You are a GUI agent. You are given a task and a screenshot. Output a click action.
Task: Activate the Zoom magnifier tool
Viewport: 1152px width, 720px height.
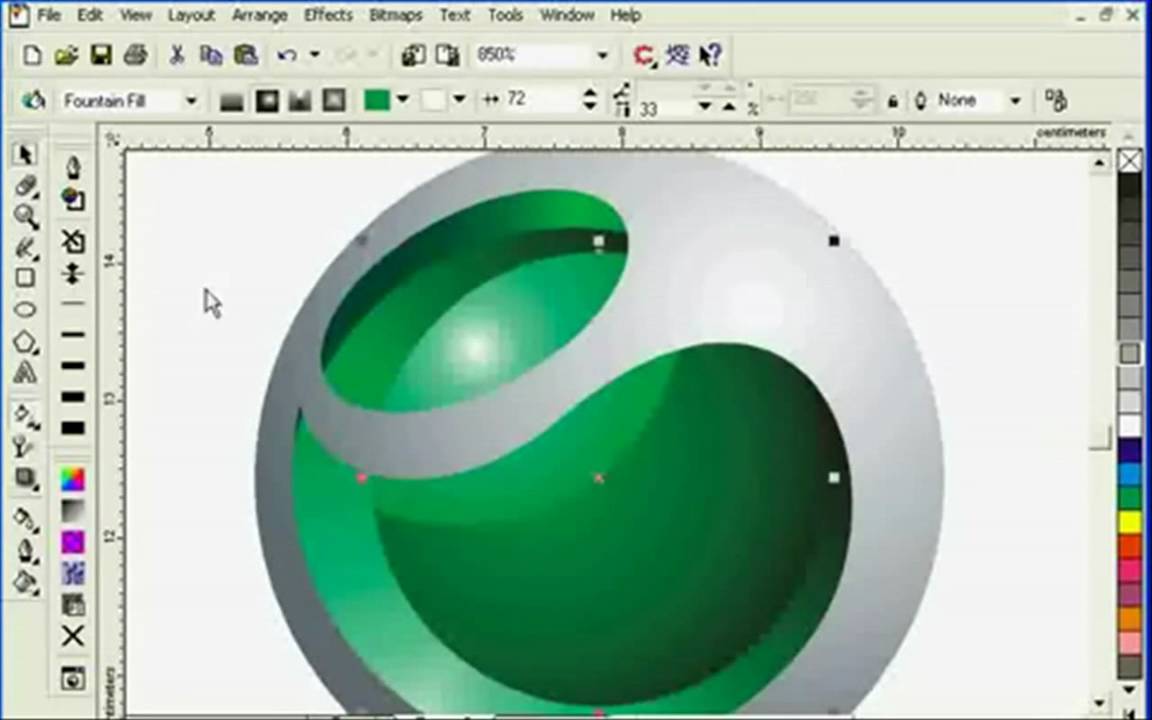pos(25,216)
